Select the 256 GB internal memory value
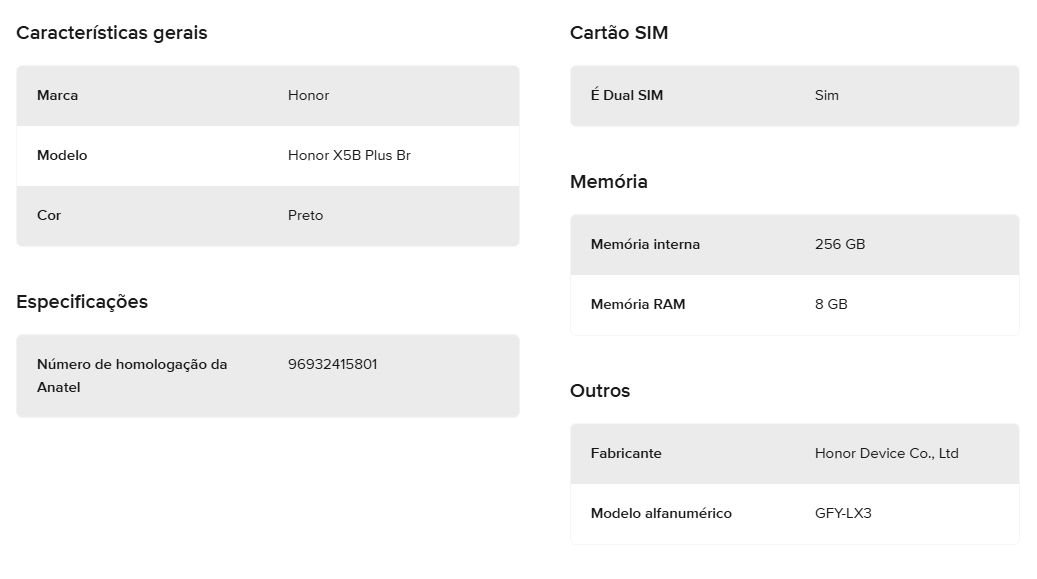Image resolution: width=1037 pixels, height=579 pixels. click(840, 244)
